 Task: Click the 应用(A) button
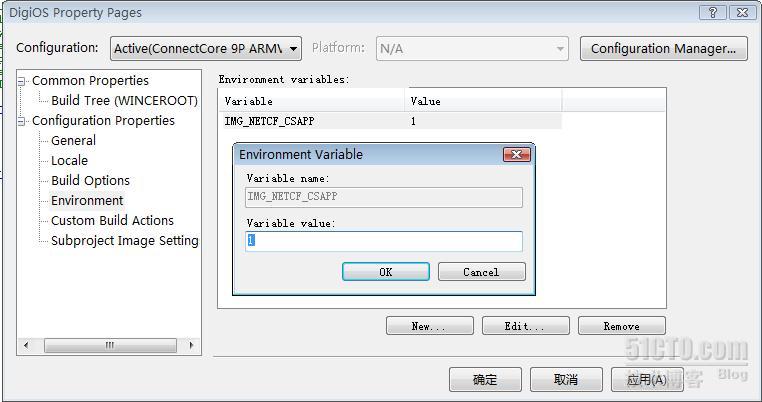click(x=647, y=379)
